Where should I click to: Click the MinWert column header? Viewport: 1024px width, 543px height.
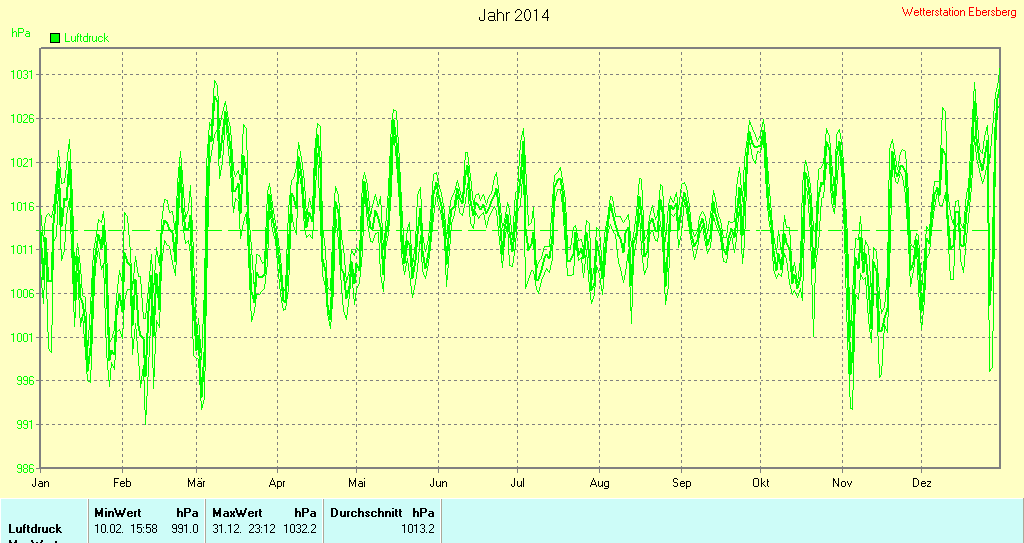coord(117,512)
